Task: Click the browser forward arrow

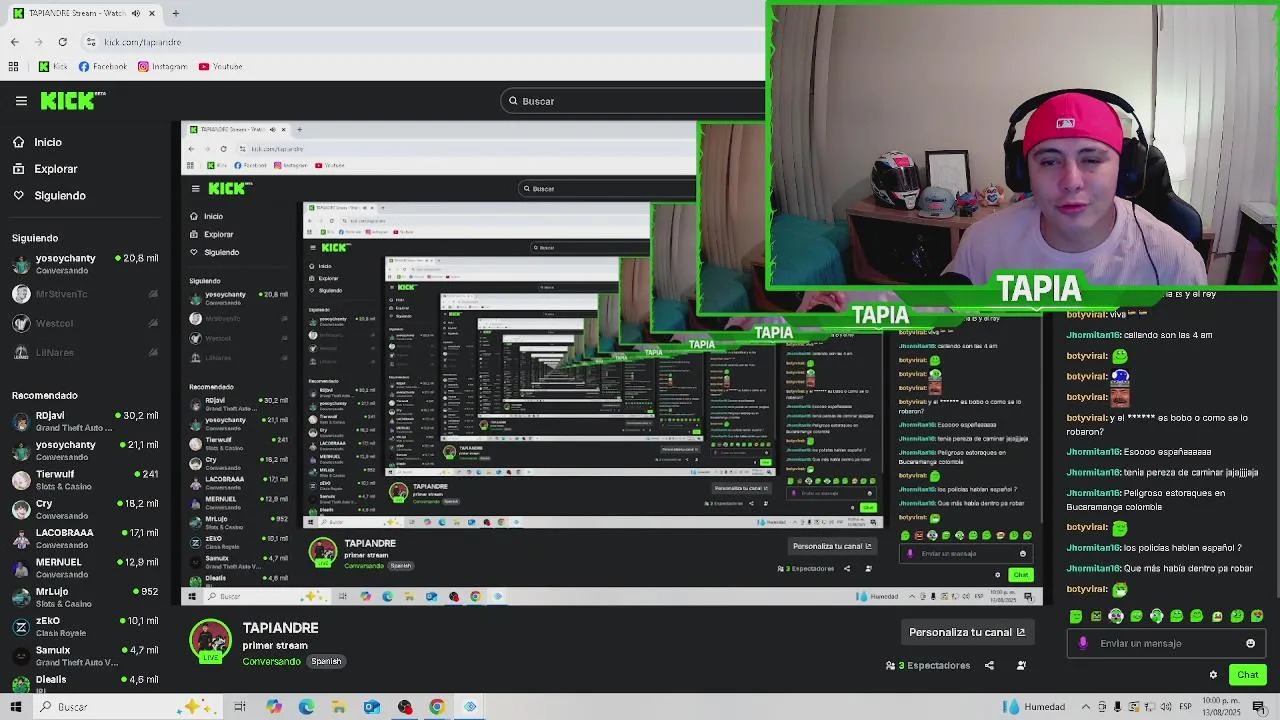Action: [38, 42]
